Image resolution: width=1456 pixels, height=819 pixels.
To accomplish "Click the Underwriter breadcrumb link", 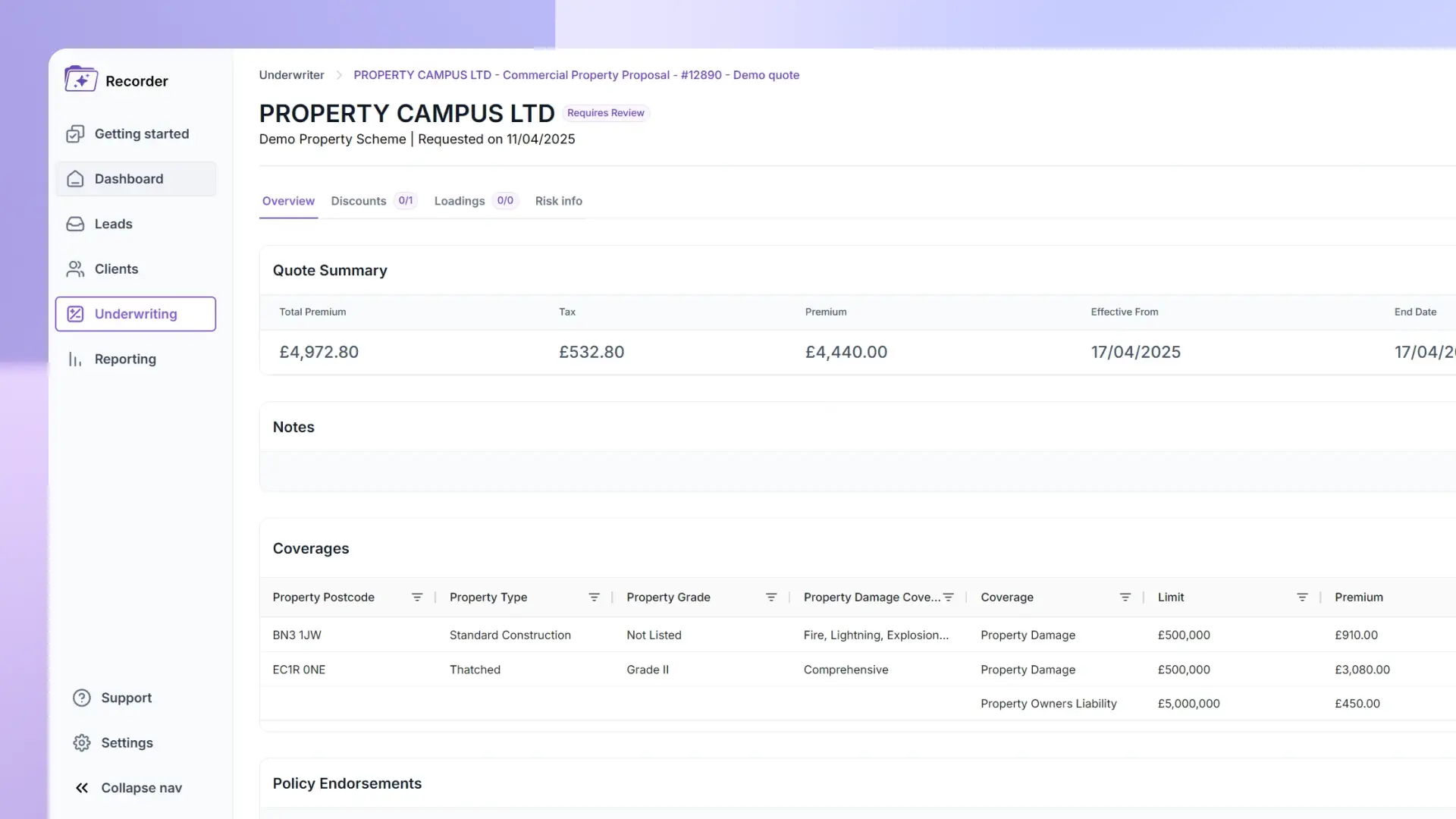I will (291, 75).
